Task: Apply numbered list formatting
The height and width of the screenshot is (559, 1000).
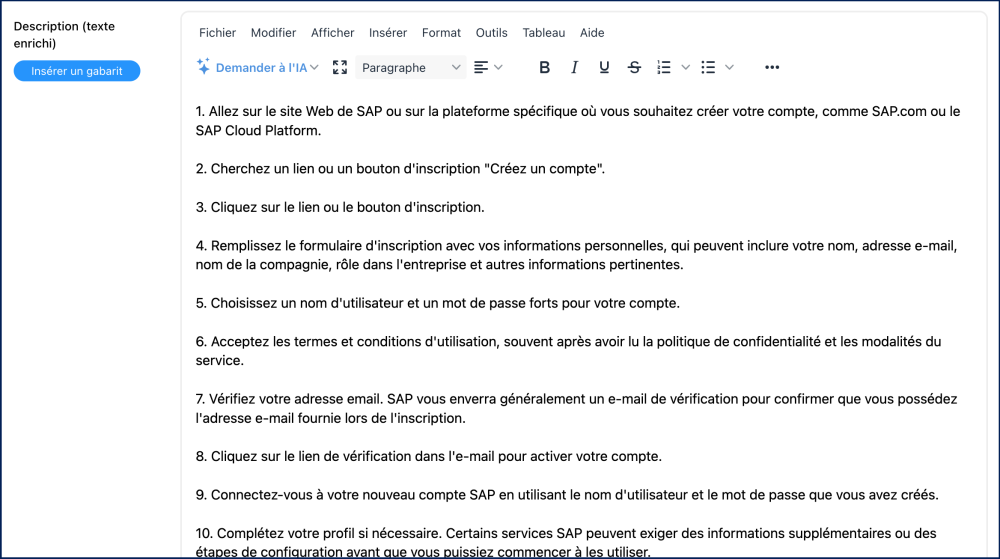Action: [664, 68]
